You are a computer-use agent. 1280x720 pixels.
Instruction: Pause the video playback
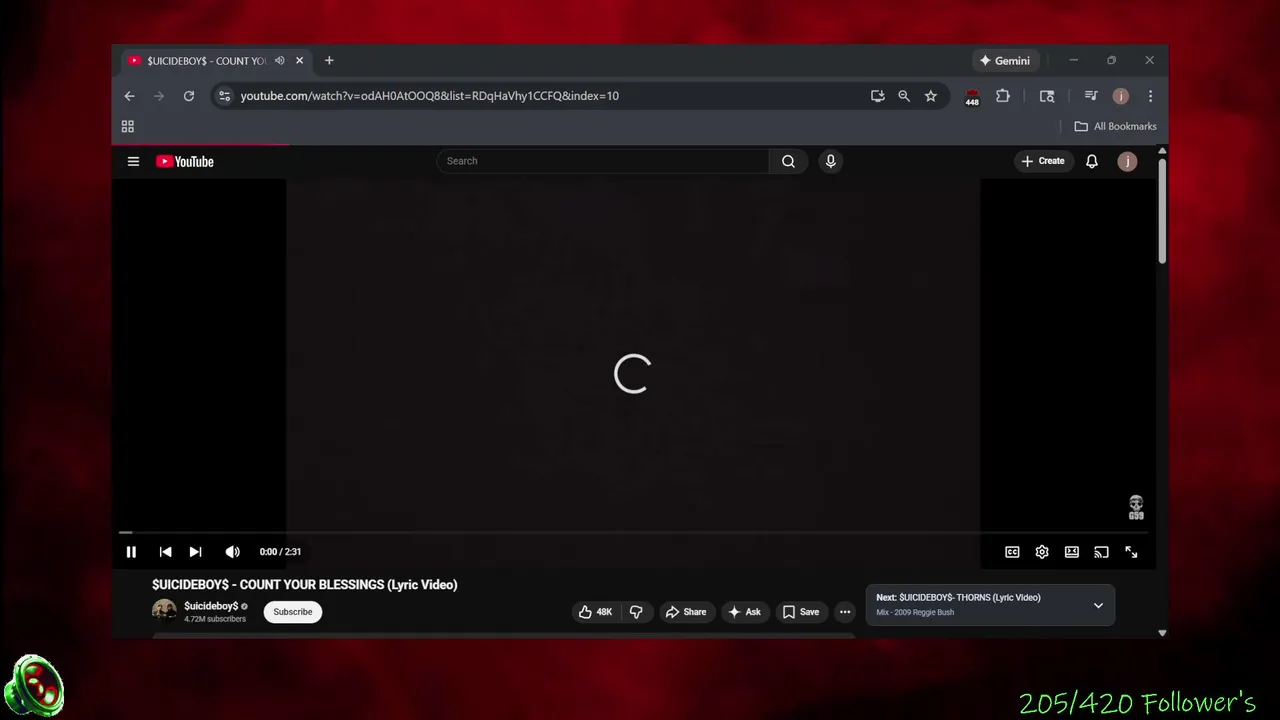[131, 552]
